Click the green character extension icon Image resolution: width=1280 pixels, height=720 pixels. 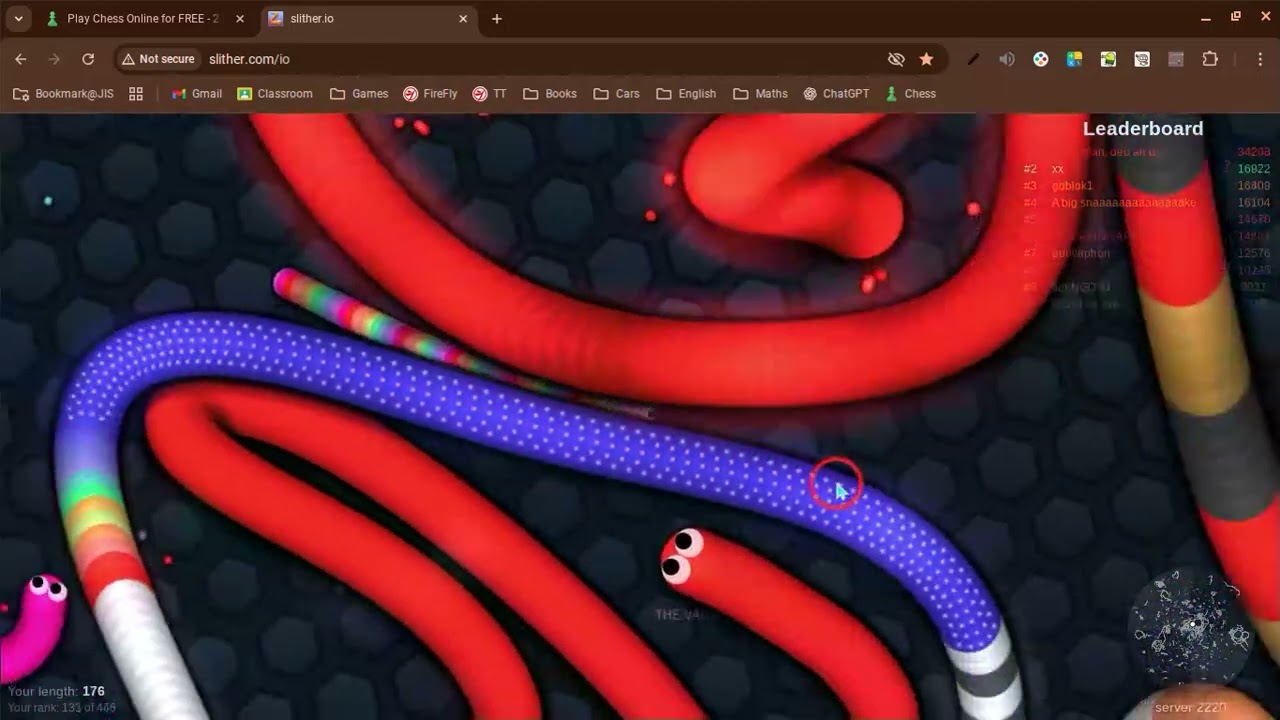click(1108, 59)
